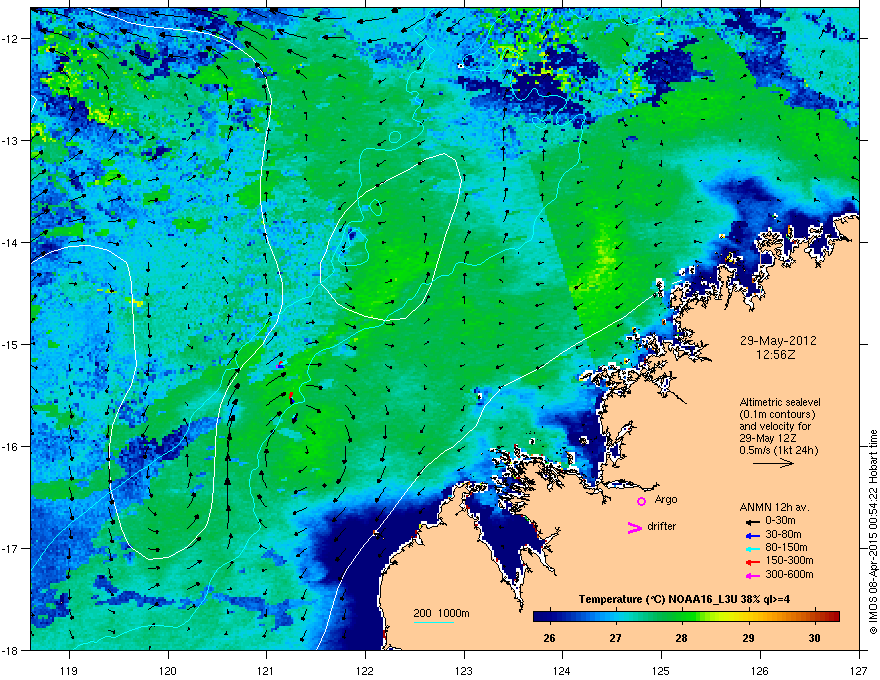The height and width of the screenshot is (680, 880).
Task: Click the 'Altimetric sealevel' caption text
Action: coord(780,402)
